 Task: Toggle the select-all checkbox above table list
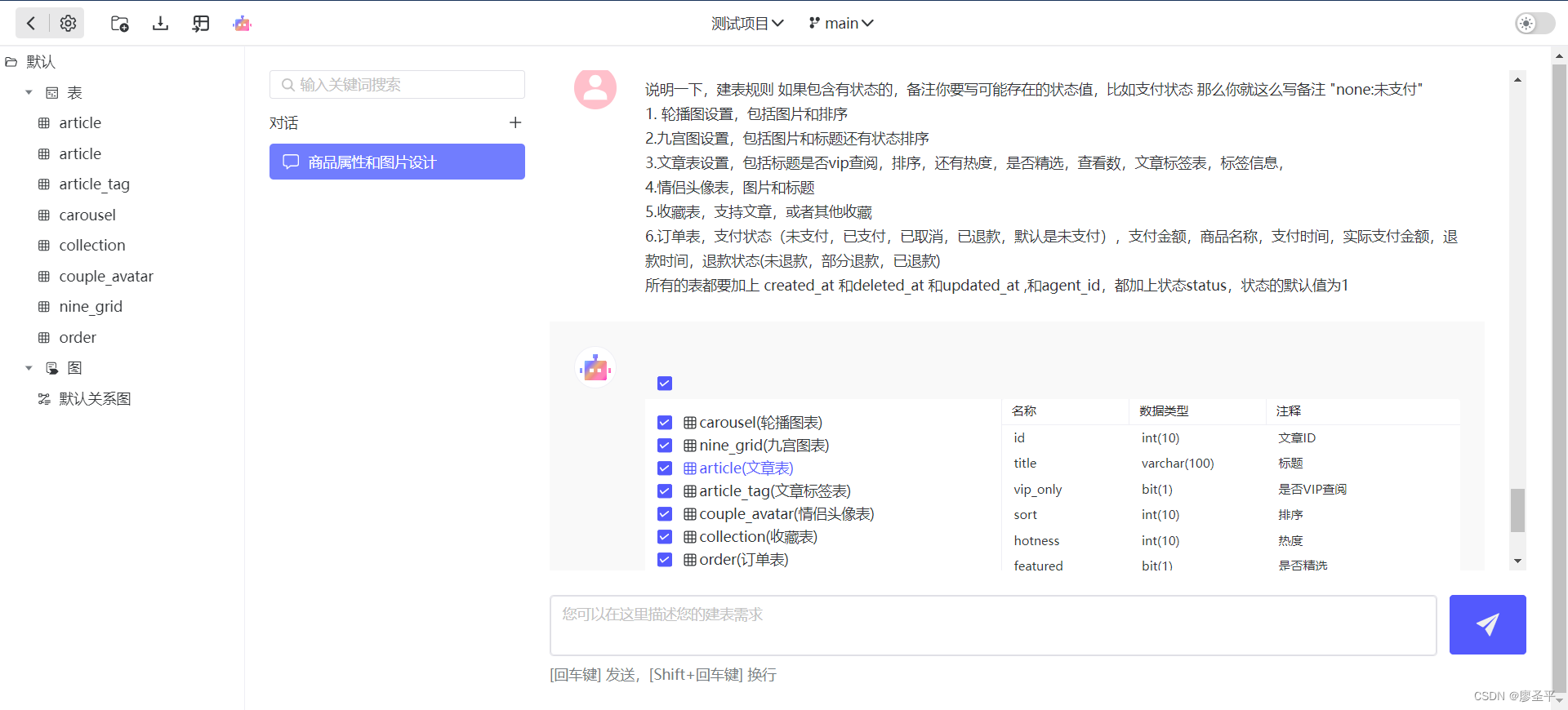point(665,383)
